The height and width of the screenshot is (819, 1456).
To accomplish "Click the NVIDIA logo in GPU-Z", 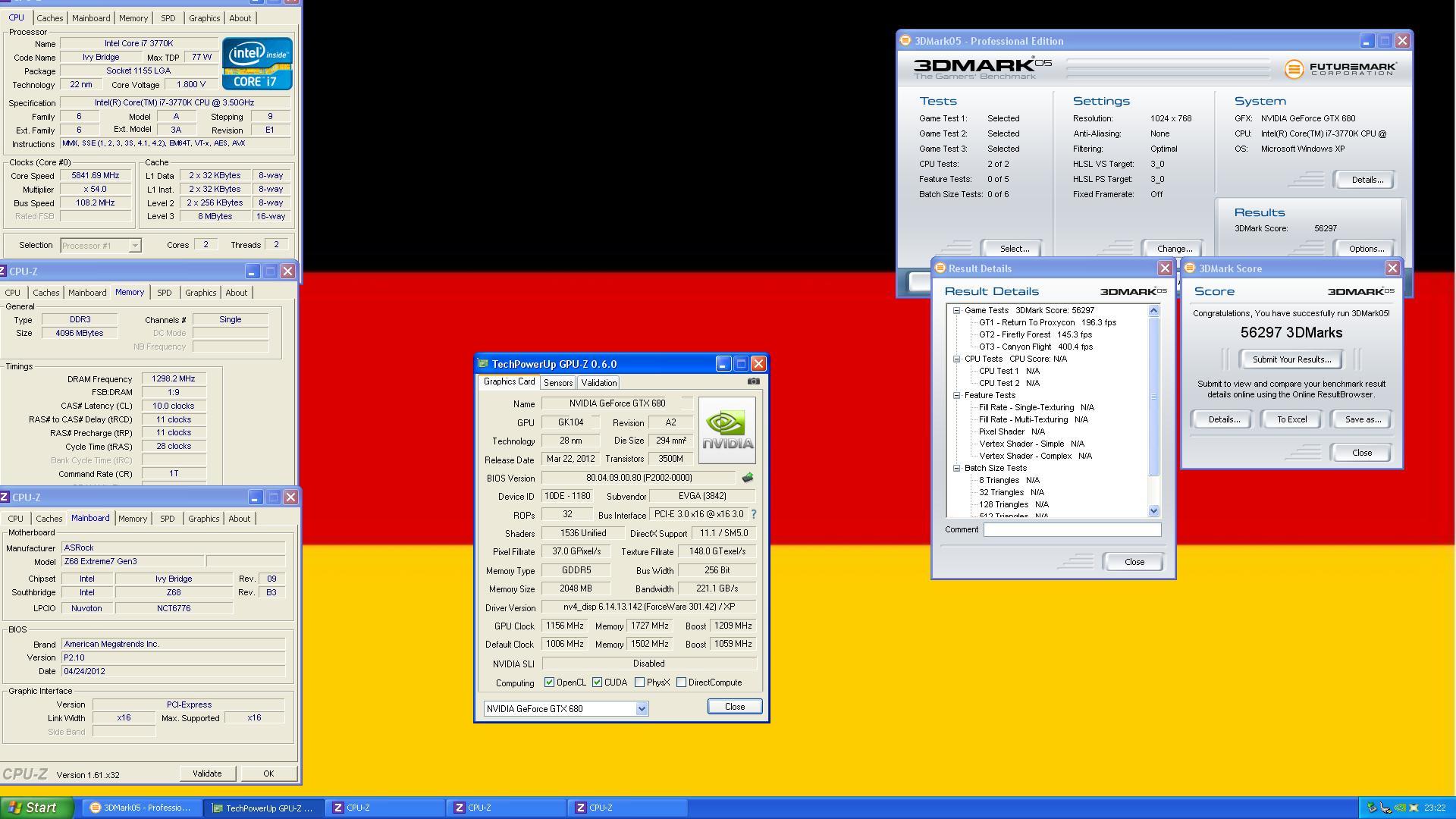I will click(726, 431).
